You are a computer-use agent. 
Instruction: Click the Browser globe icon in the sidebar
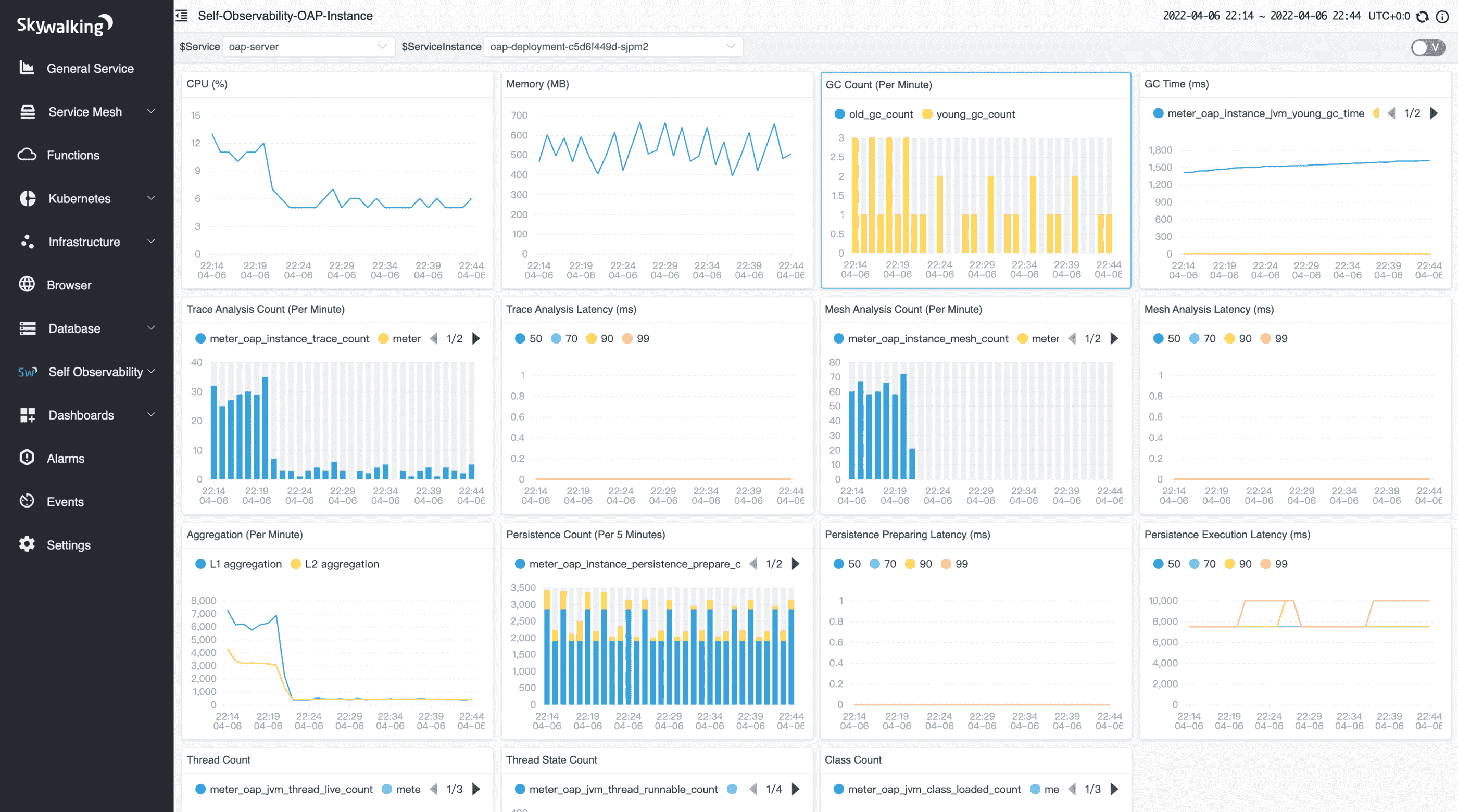[x=27, y=285]
